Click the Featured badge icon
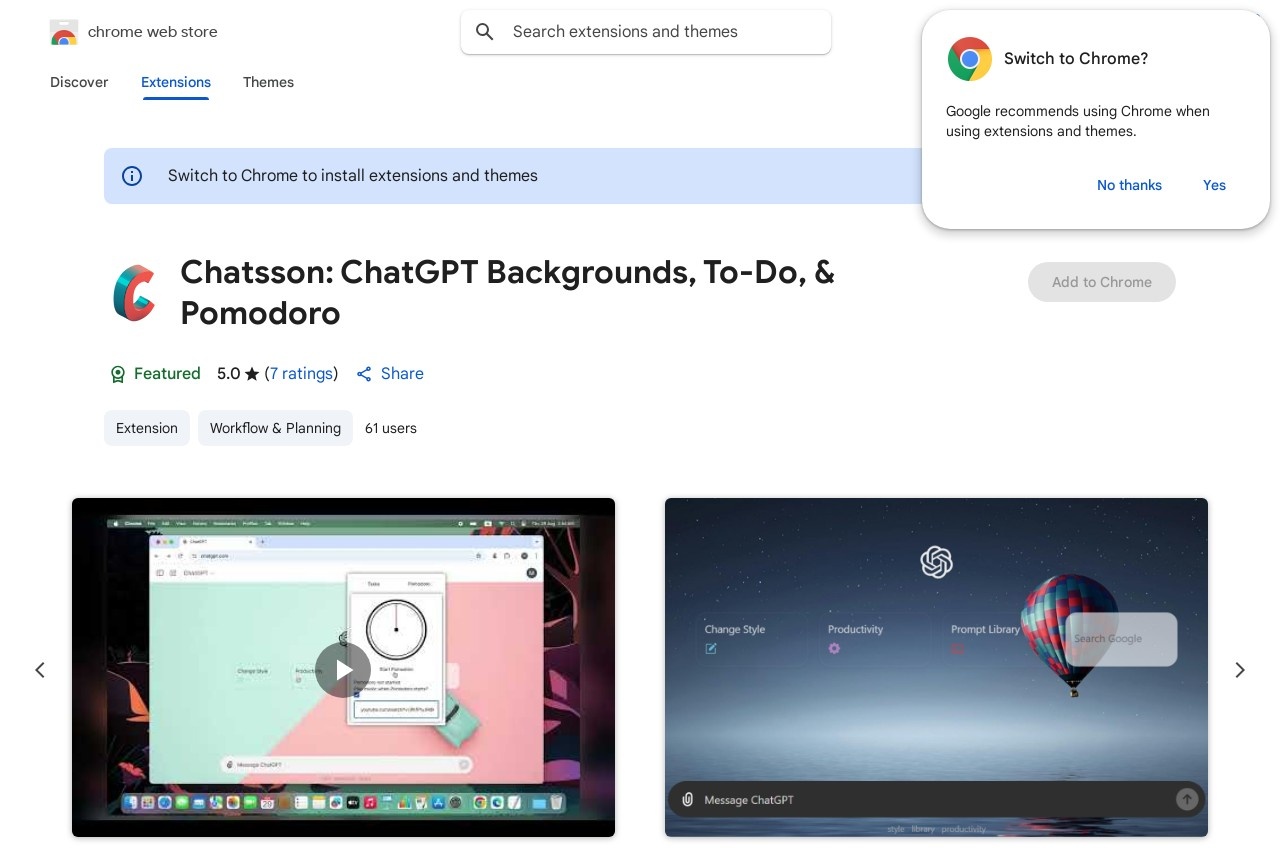 pyautogui.click(x=118, y=374)
